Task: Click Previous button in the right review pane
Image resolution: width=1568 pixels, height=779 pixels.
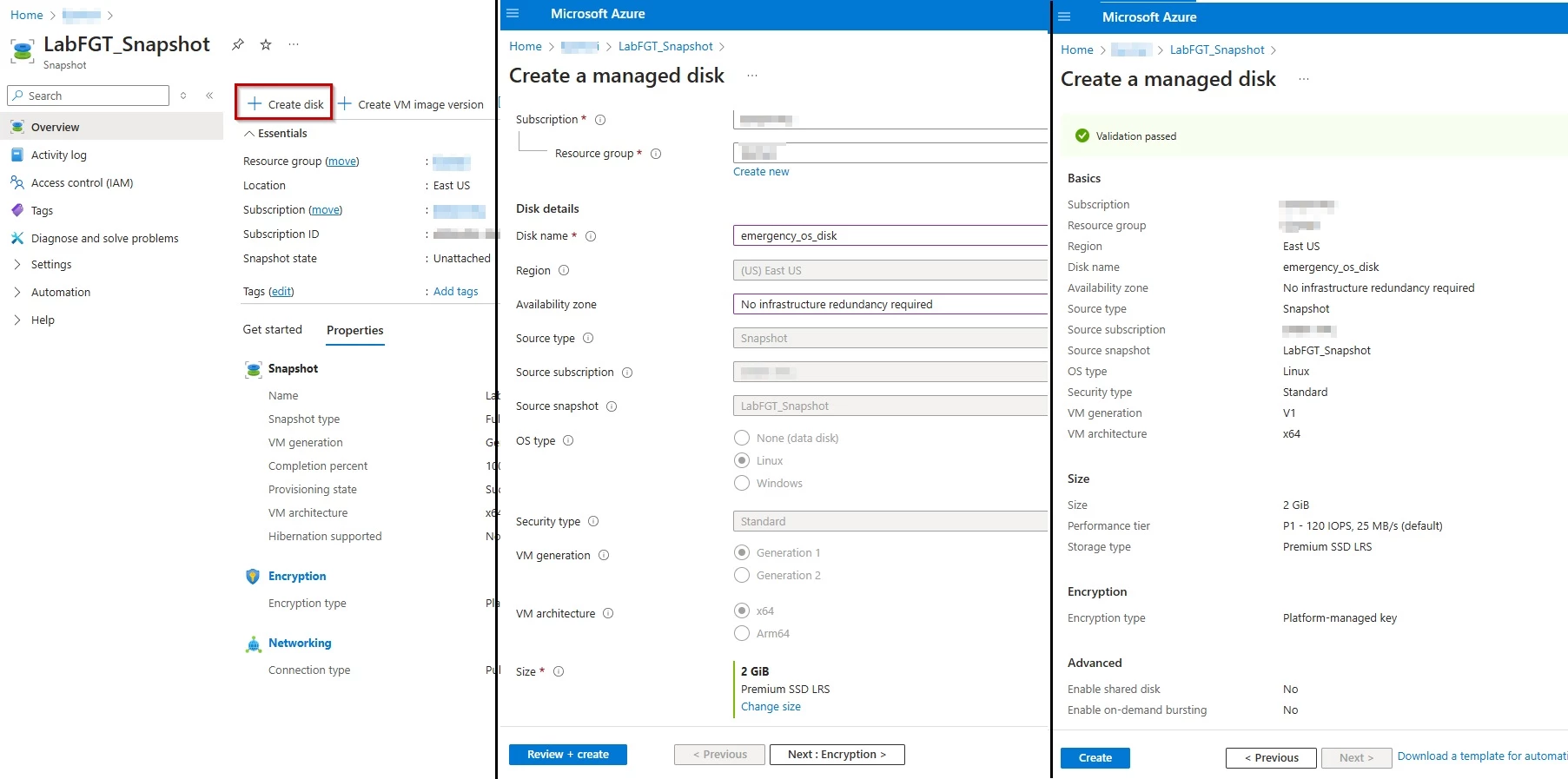Action: pyautogui.click(x=1271, y=758)
